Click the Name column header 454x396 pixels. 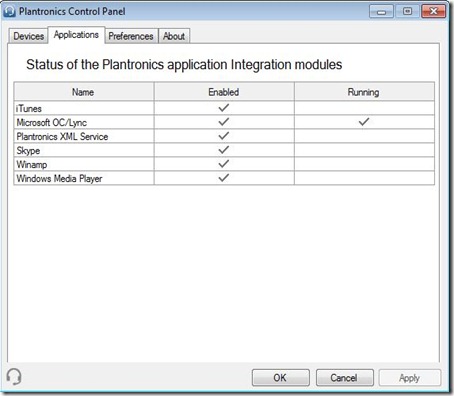point(83,92)
